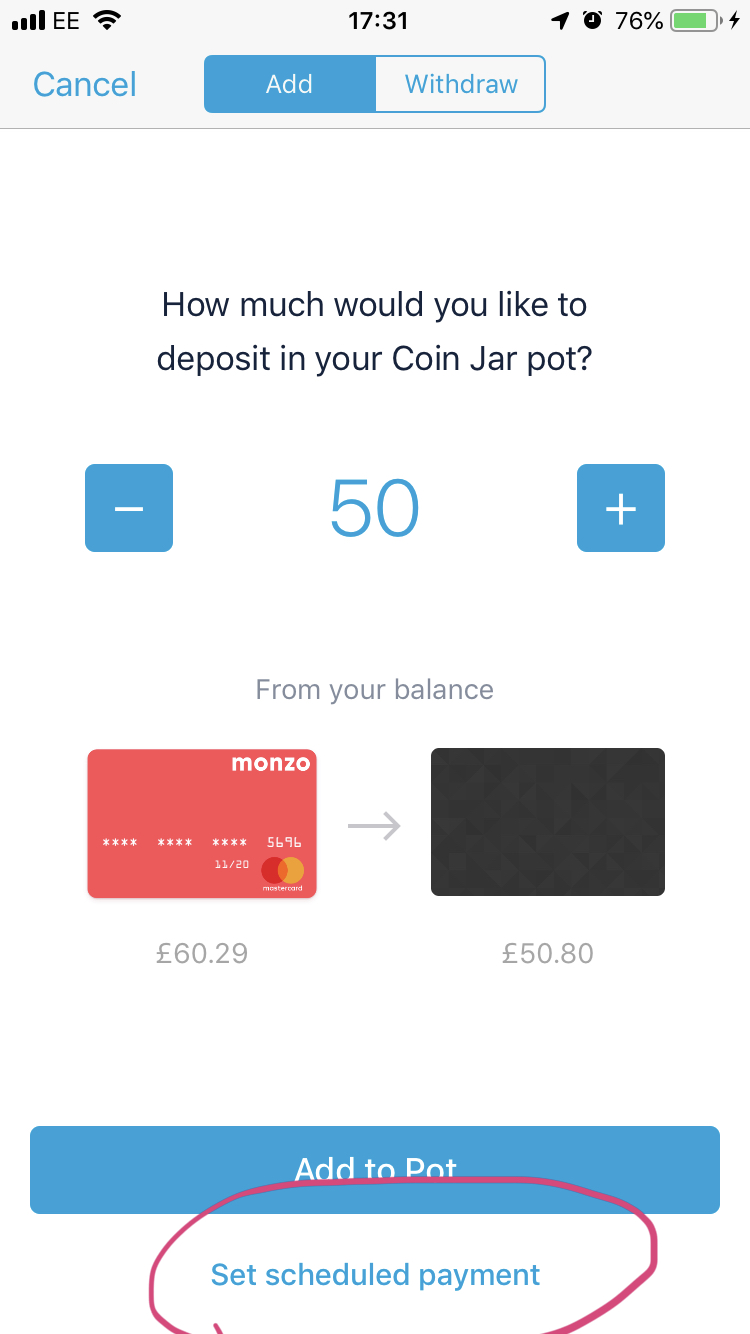This screenshot has width=750, height=1334.
Task: Tap the monzo logo on the card
Action: point(271,764)
